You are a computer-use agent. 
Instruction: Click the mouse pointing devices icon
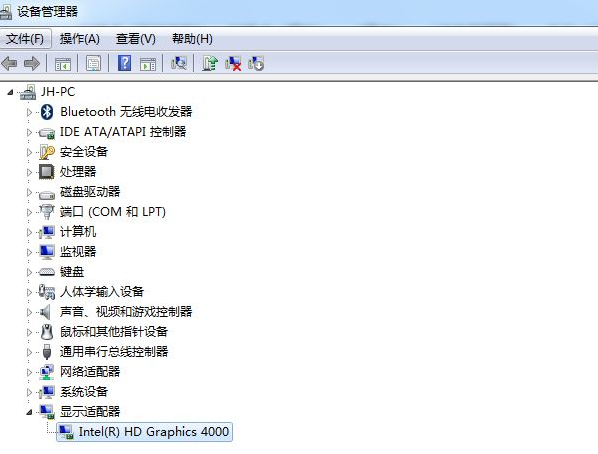(x=47, y=332)
